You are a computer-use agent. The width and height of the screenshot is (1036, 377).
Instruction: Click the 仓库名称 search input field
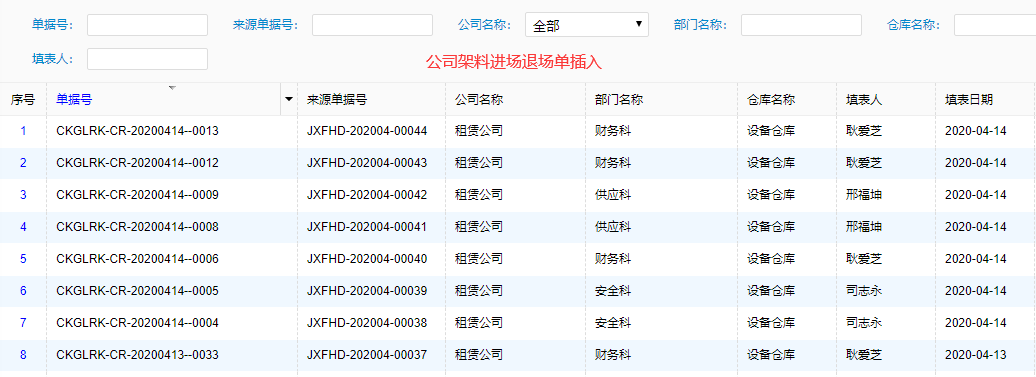(x=994, y=25)
